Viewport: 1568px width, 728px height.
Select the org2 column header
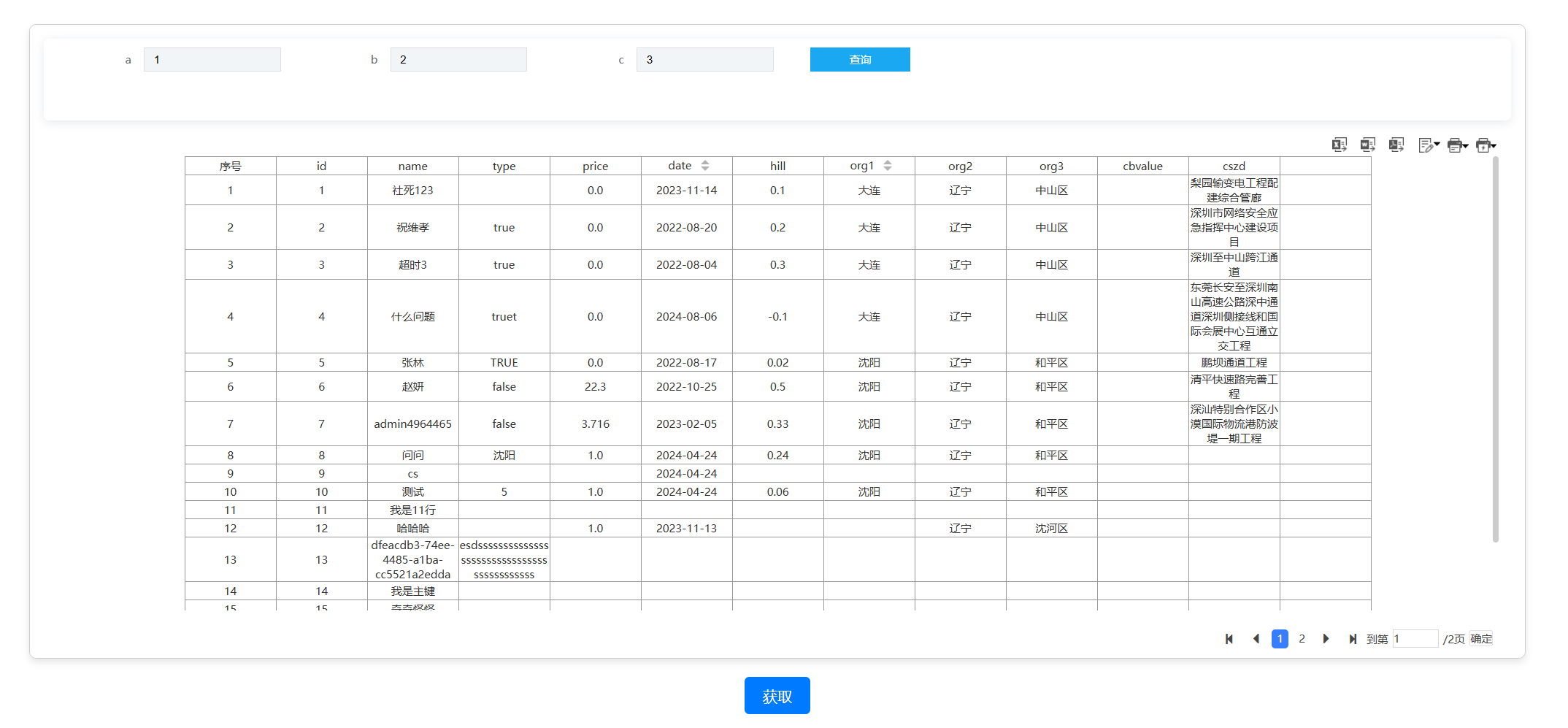tap(961, 166)
